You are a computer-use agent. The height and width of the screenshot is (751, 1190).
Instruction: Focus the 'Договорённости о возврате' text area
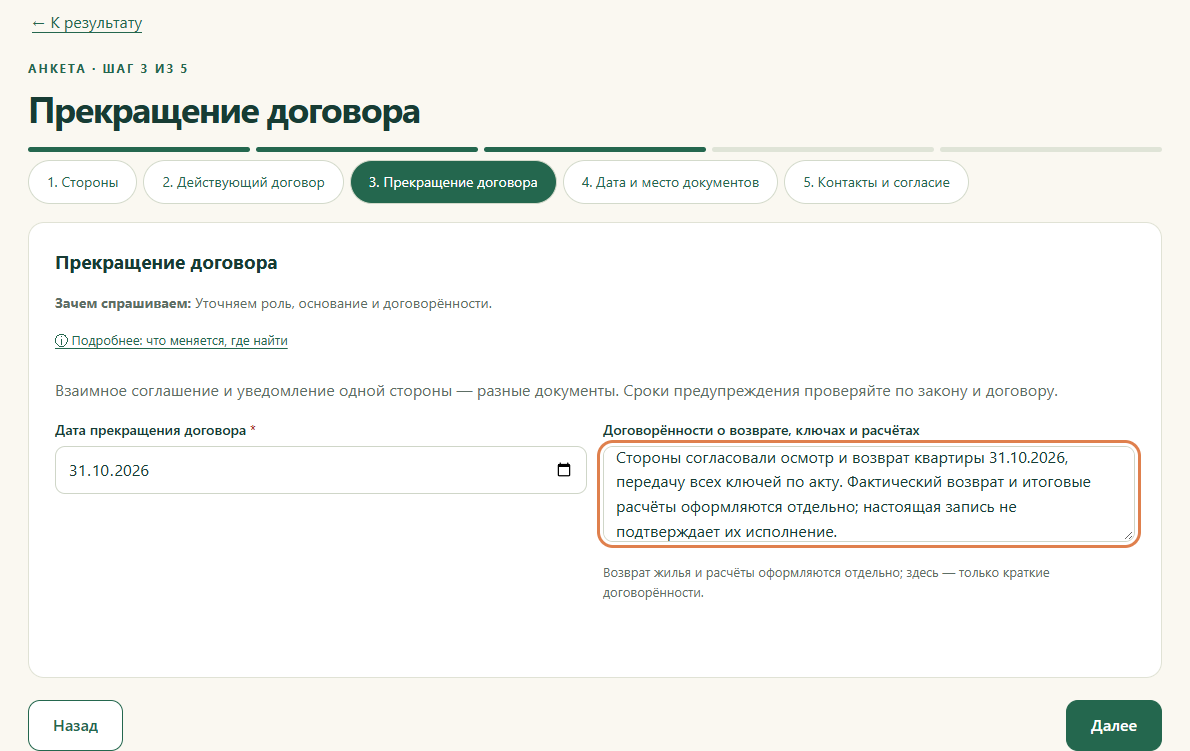[869, 494]
